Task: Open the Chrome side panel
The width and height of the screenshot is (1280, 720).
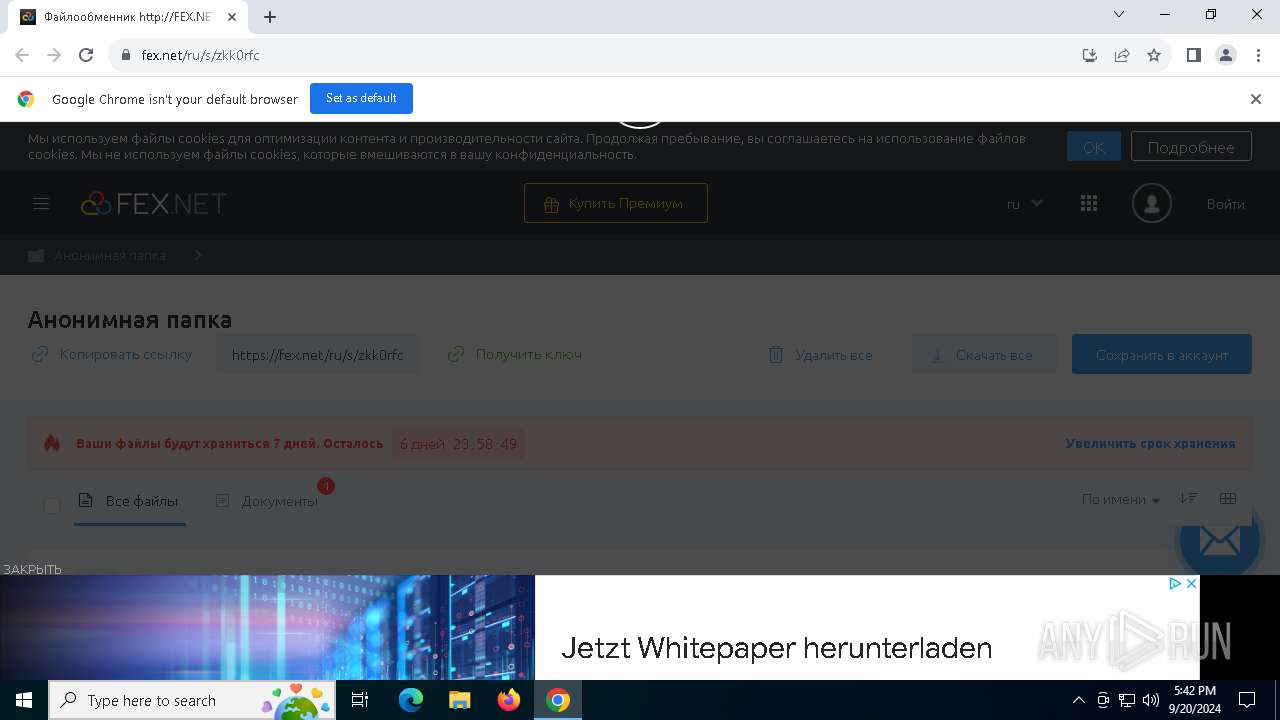Action: [1194, 55]
